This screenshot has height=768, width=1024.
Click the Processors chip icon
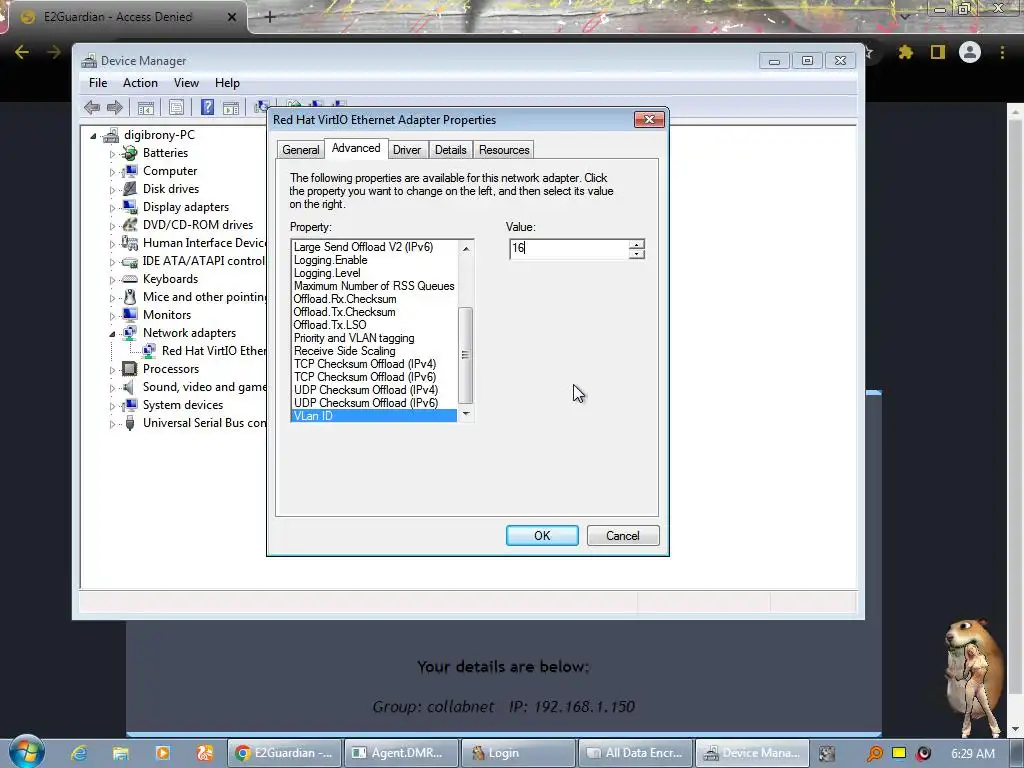[x=130, y=369]
